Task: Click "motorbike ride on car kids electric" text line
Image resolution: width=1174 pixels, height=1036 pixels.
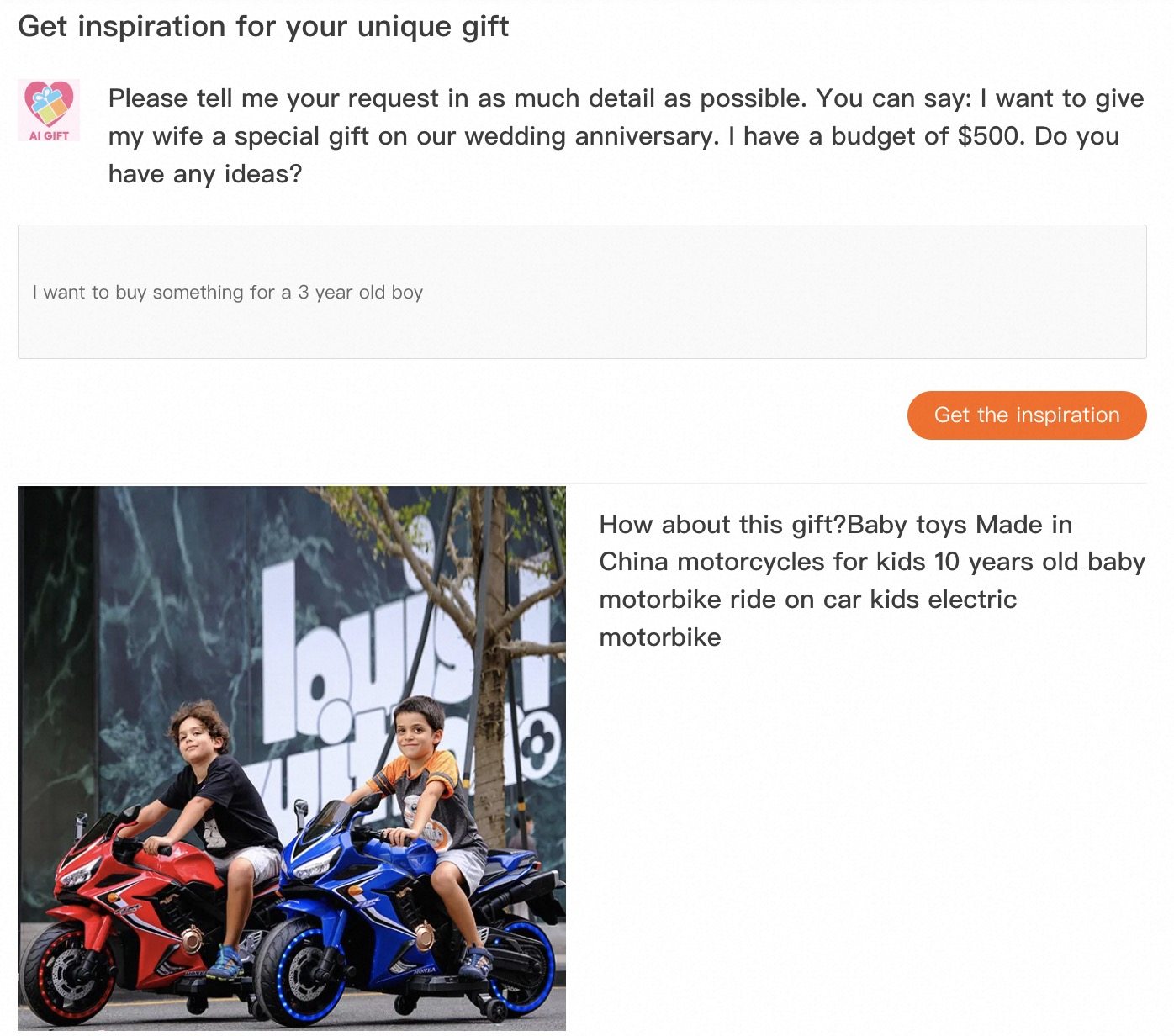Action: 808,600
